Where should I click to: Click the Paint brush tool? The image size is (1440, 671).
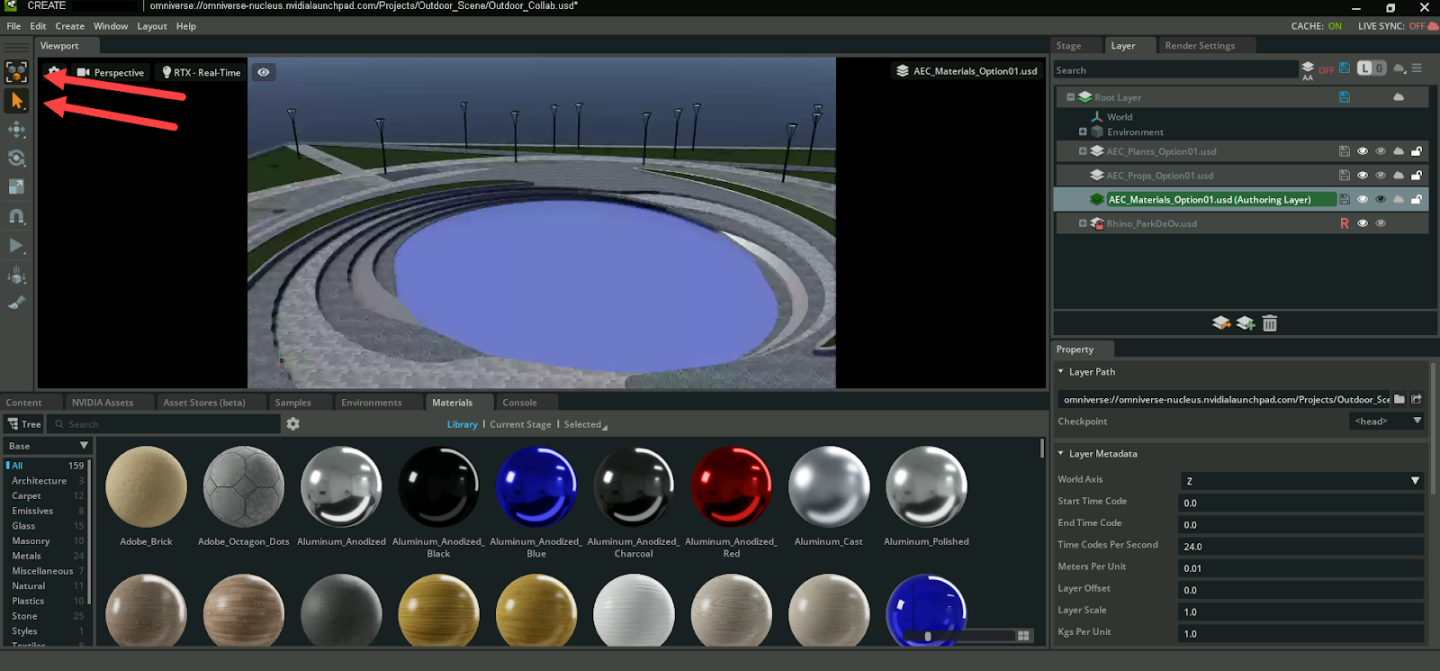click(17, 302)
